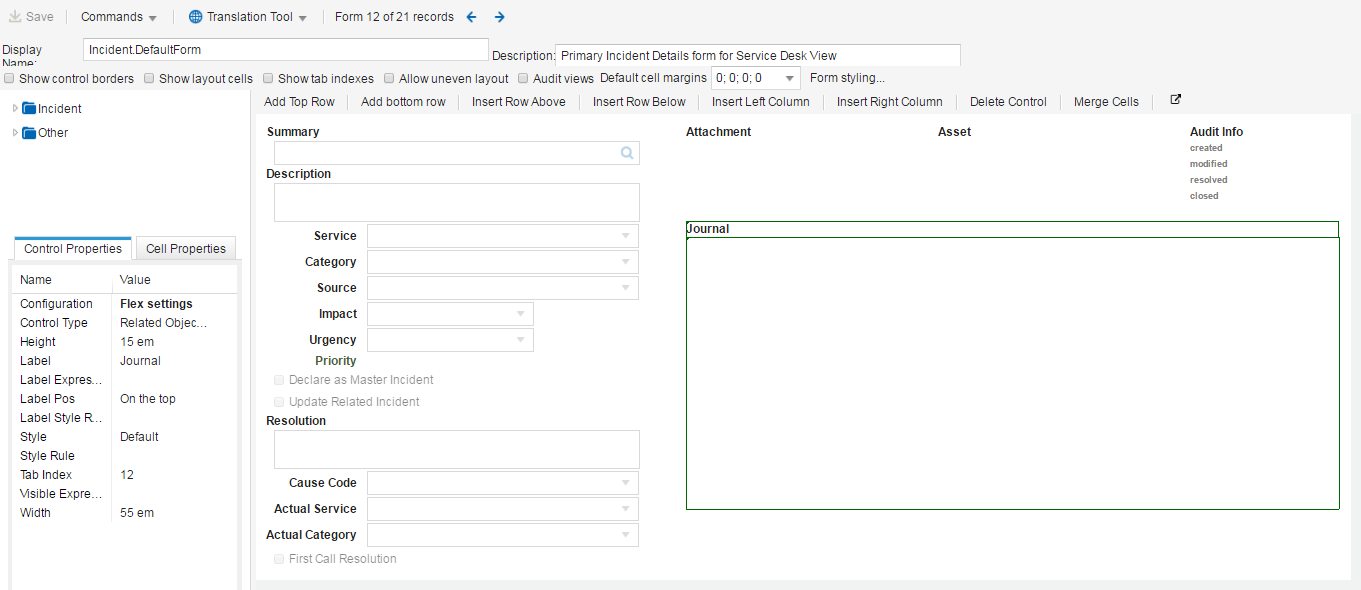Click the pop-out external window icon

tap(1176, 100)
